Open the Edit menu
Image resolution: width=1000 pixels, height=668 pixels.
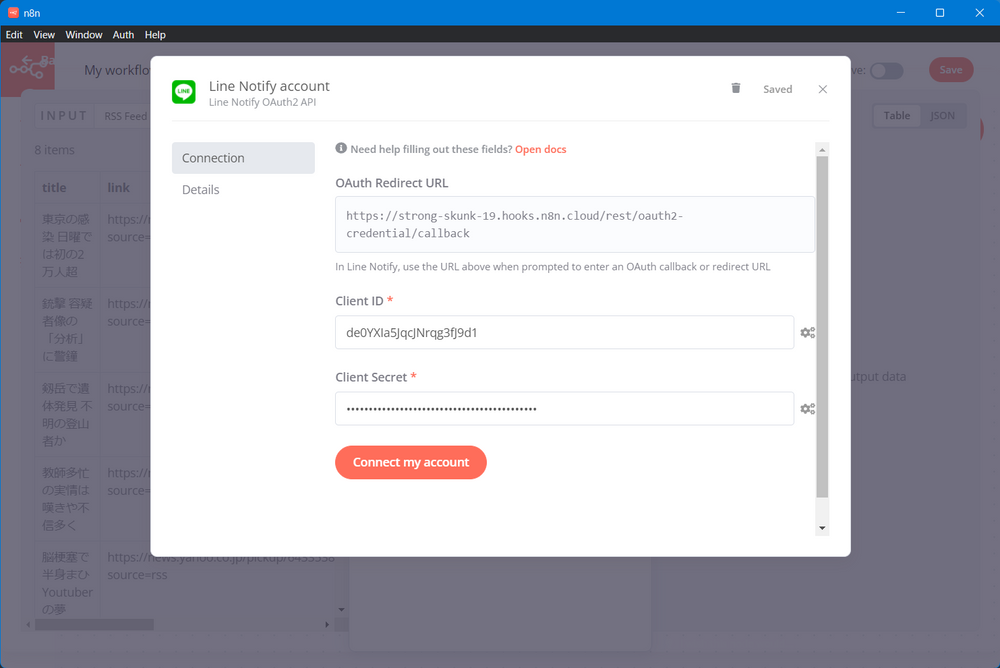(x=14, y=35)
